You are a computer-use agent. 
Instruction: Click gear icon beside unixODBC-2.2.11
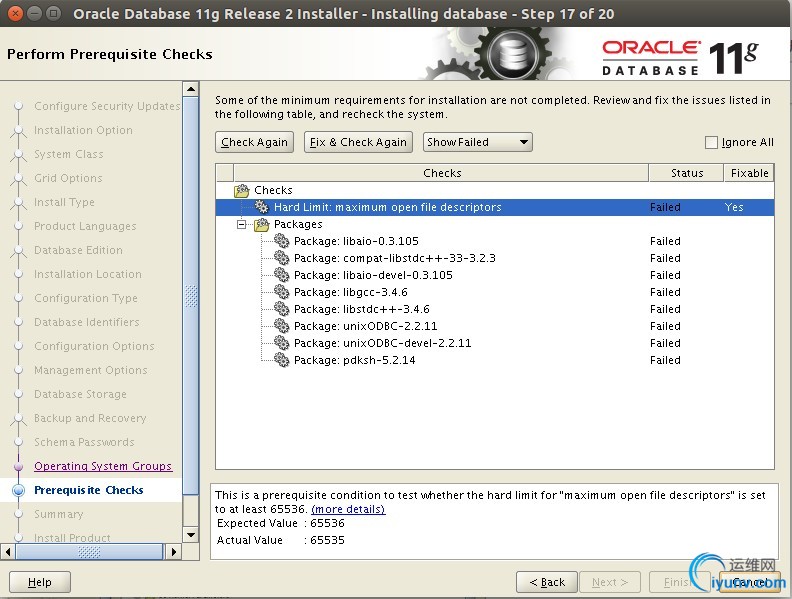[281, 326]
